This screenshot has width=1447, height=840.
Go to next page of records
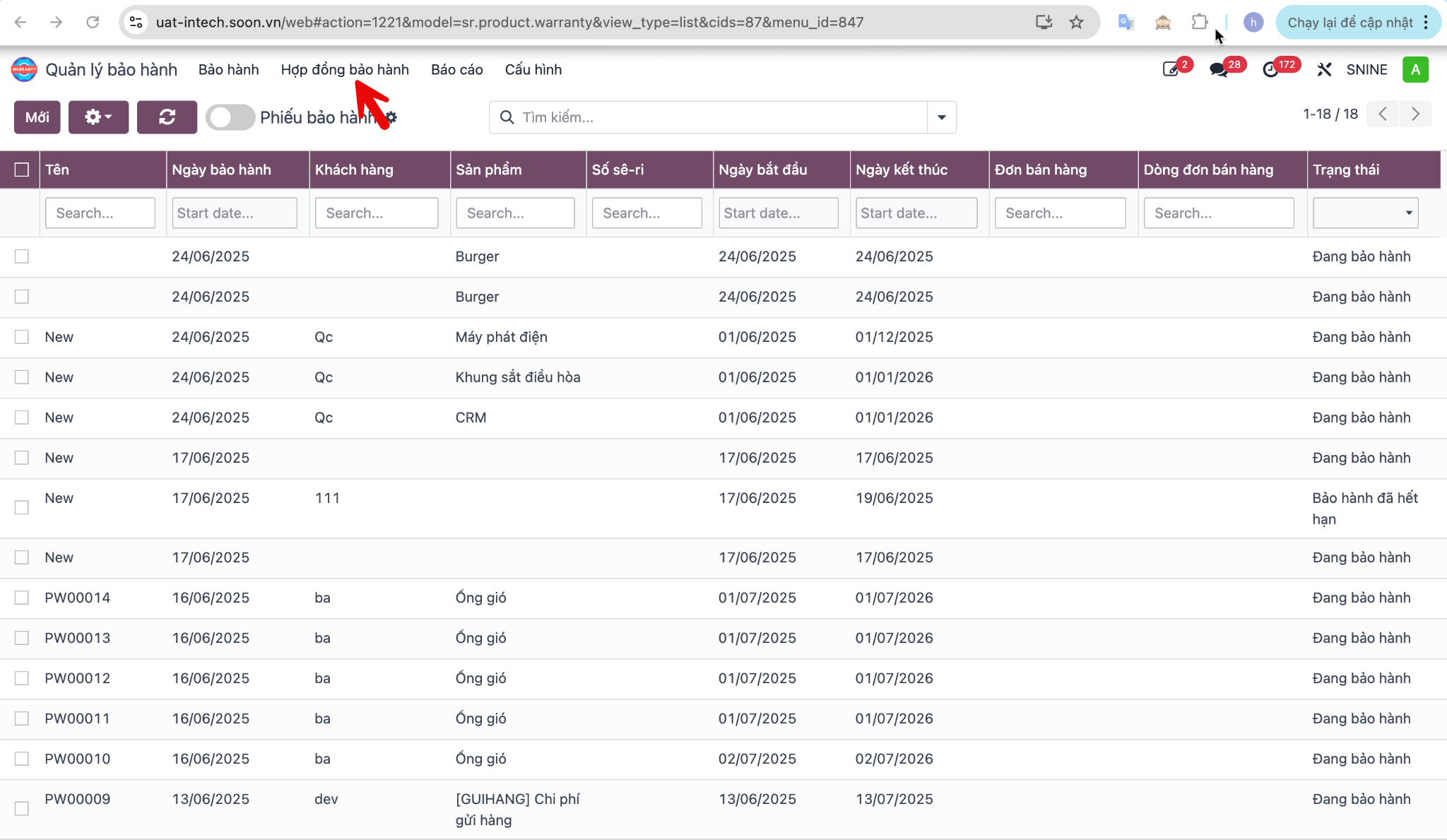(x=1415, y=114)
